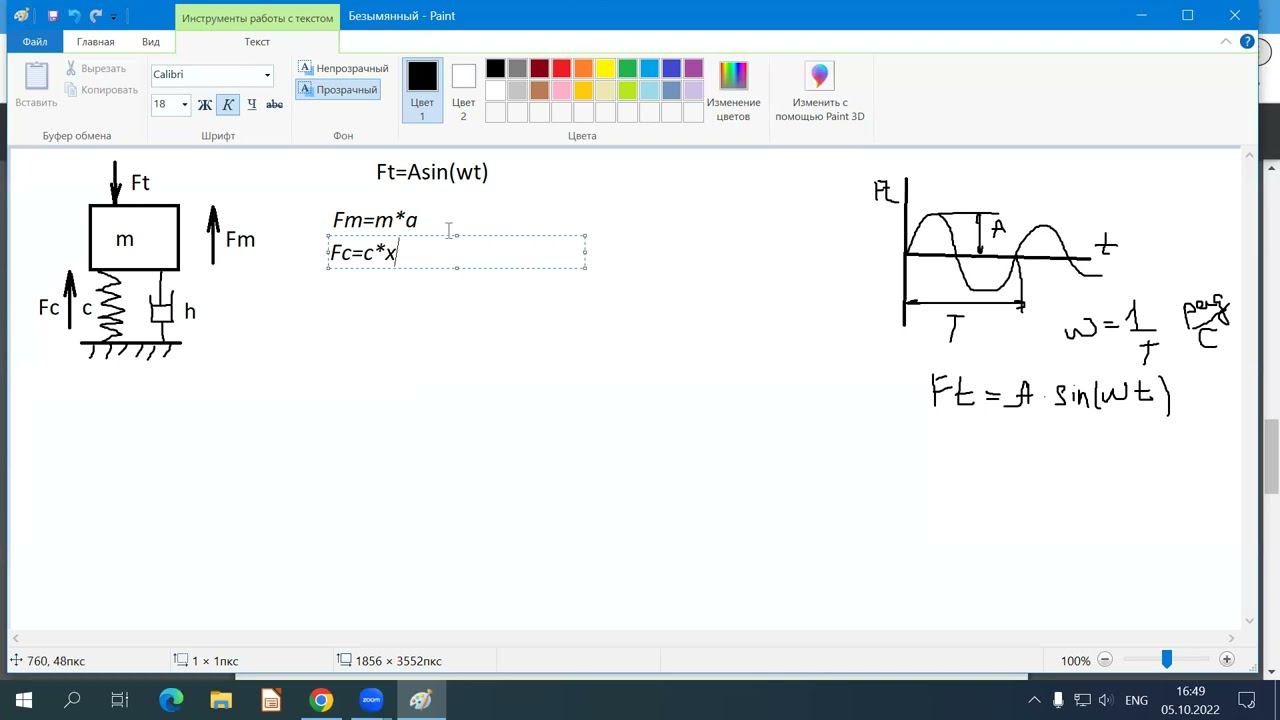The width and height of the screenshot is (1280, 720).
Task: Switch to the View (Вид) tab
Action: tap(150, 42)
